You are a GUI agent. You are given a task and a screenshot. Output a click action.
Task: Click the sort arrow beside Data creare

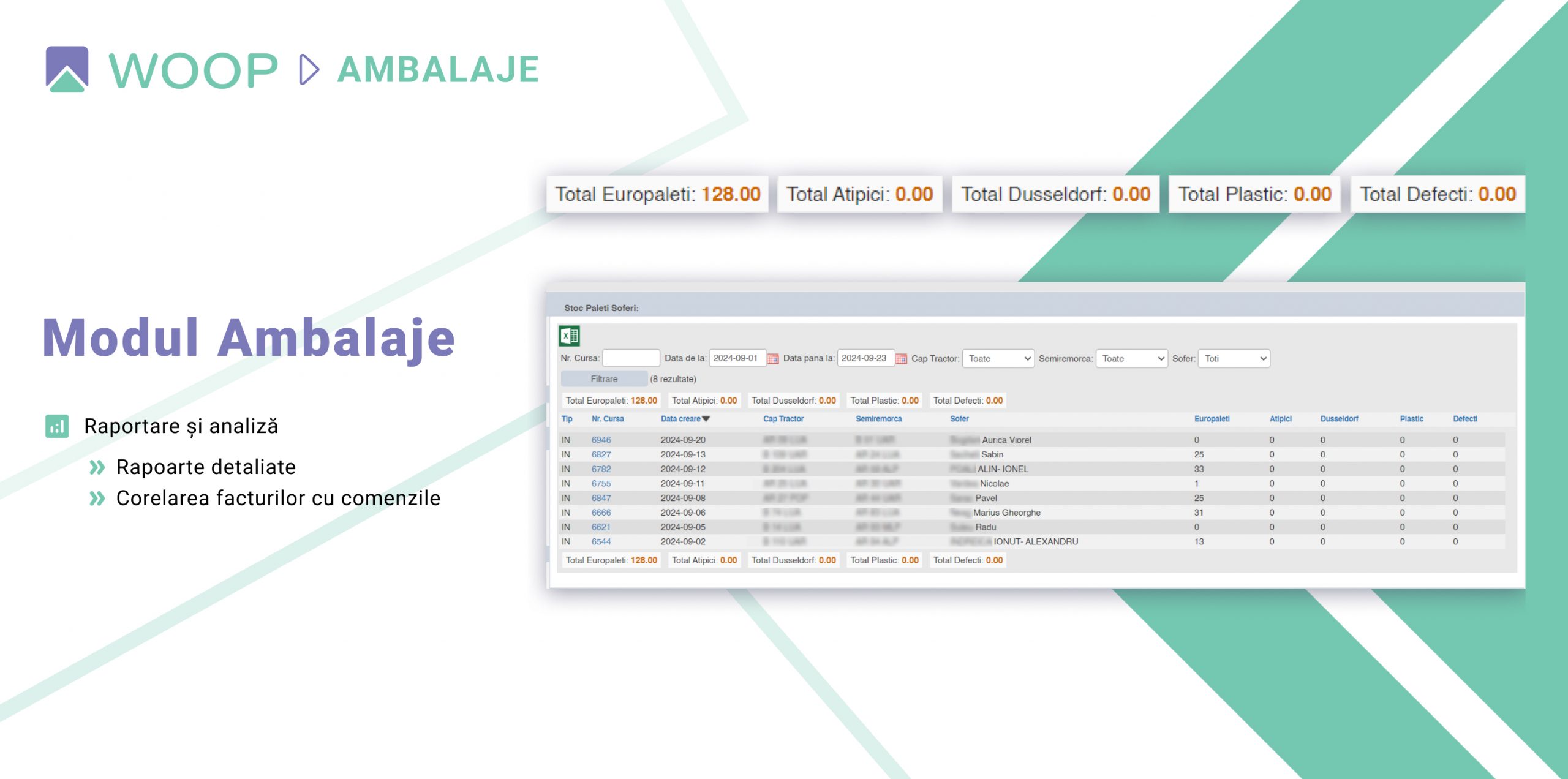click(x=706, y=419)
